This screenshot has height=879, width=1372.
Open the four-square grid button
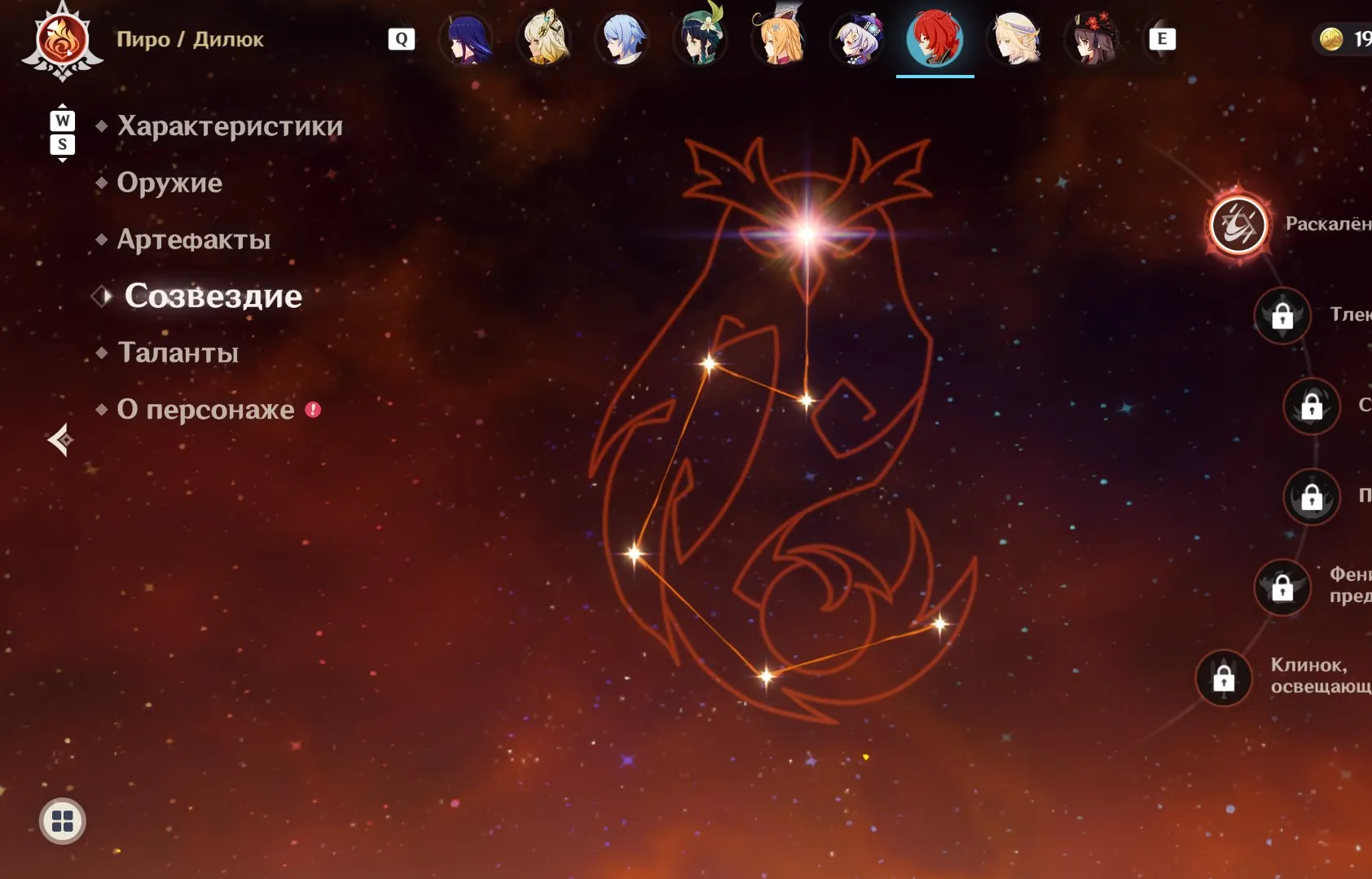point(63,821)
